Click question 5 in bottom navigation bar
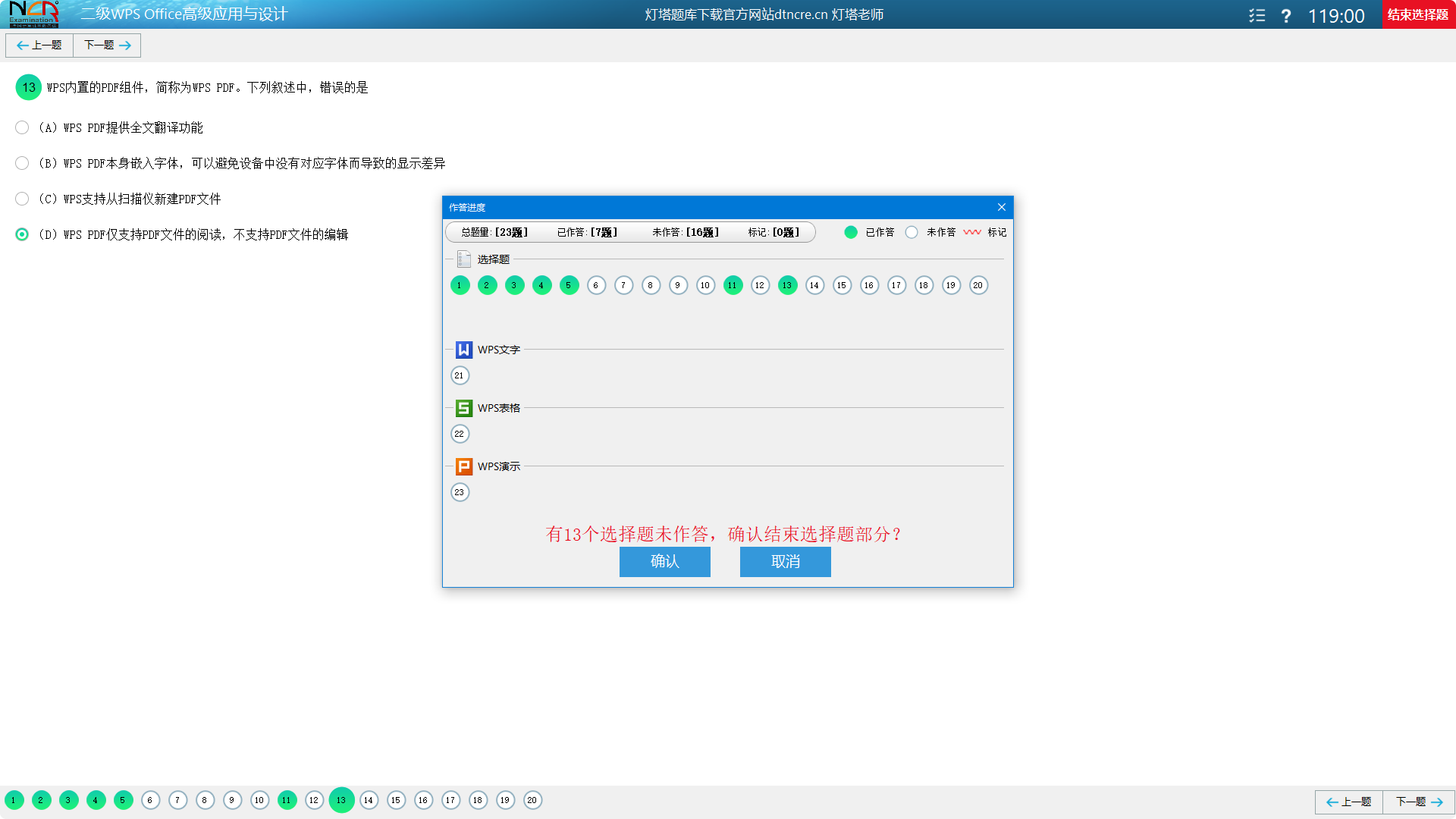Screen dimensions: 1456x819 [x=123, y=800]
